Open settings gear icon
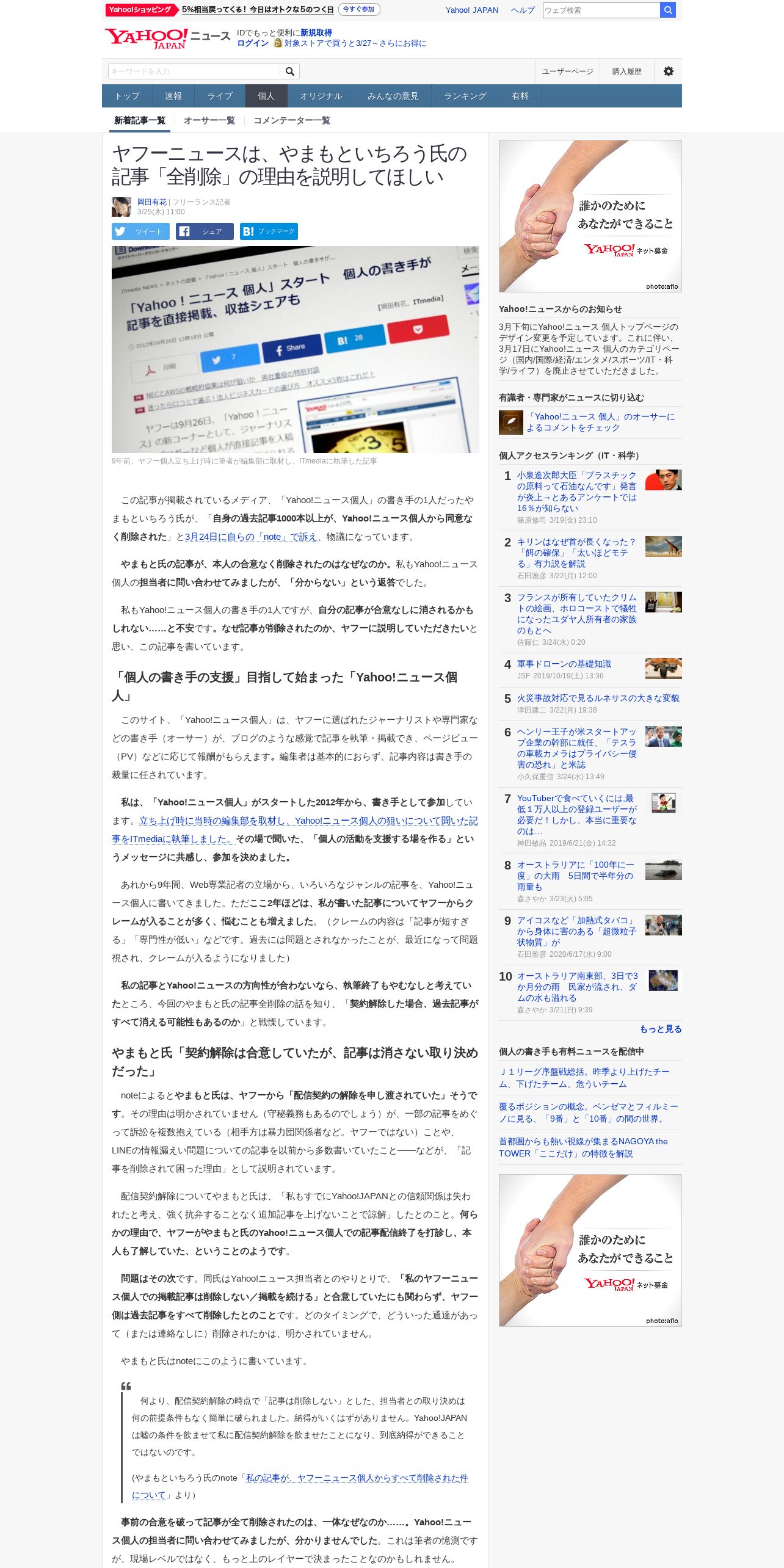Viewport: 784px width, 1568px height. 669,71
